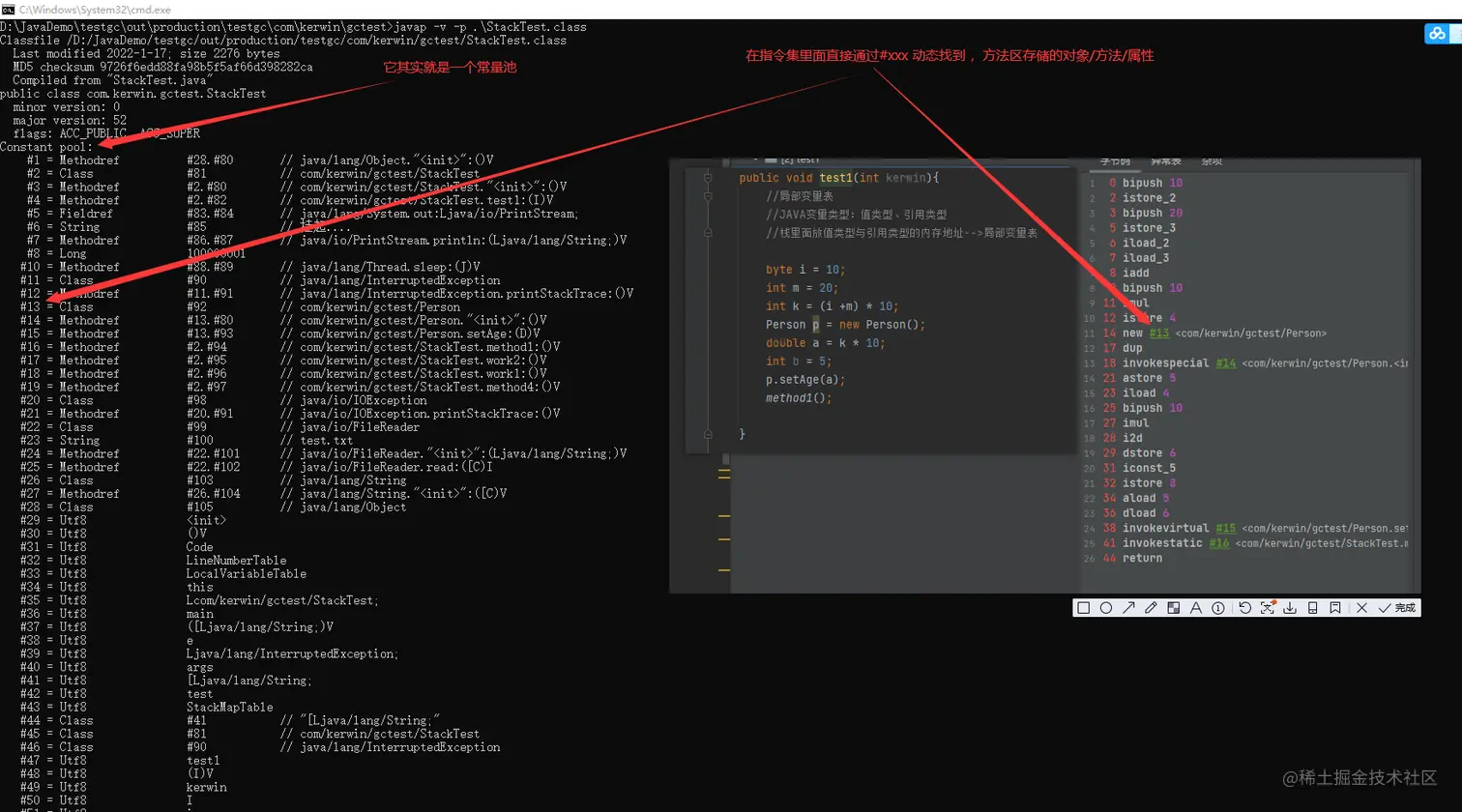Follow the #16 link after invokestatic
1462x812 pixels.
click(1219, 543)
